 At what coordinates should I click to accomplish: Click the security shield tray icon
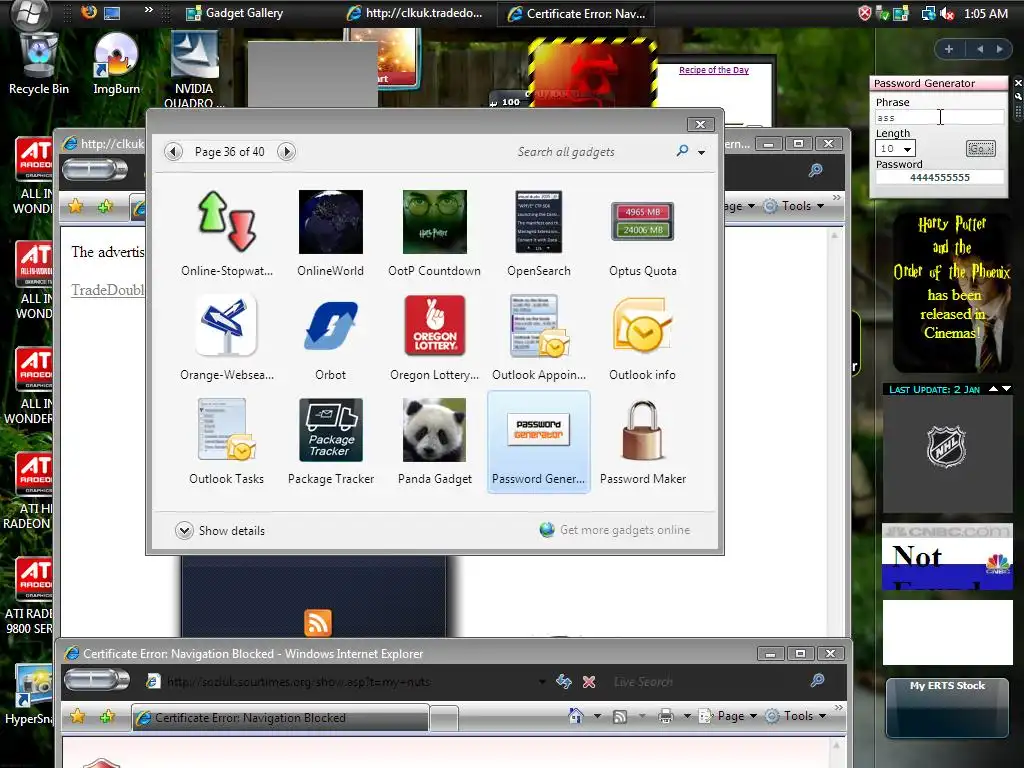[x=865, y=13]
